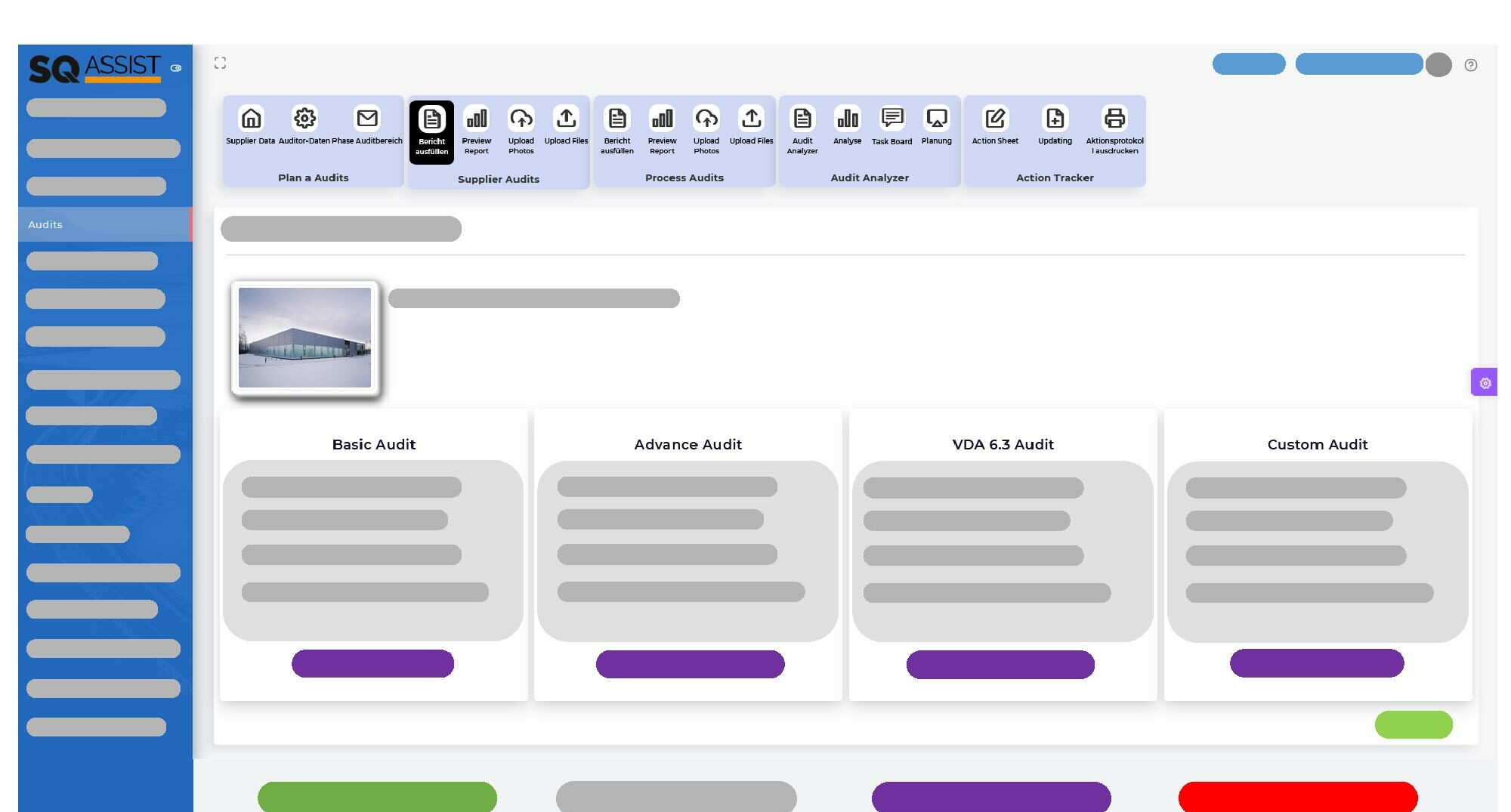
Task: Click the purple button under Advance Audit
Action: (x=690, y=664)
